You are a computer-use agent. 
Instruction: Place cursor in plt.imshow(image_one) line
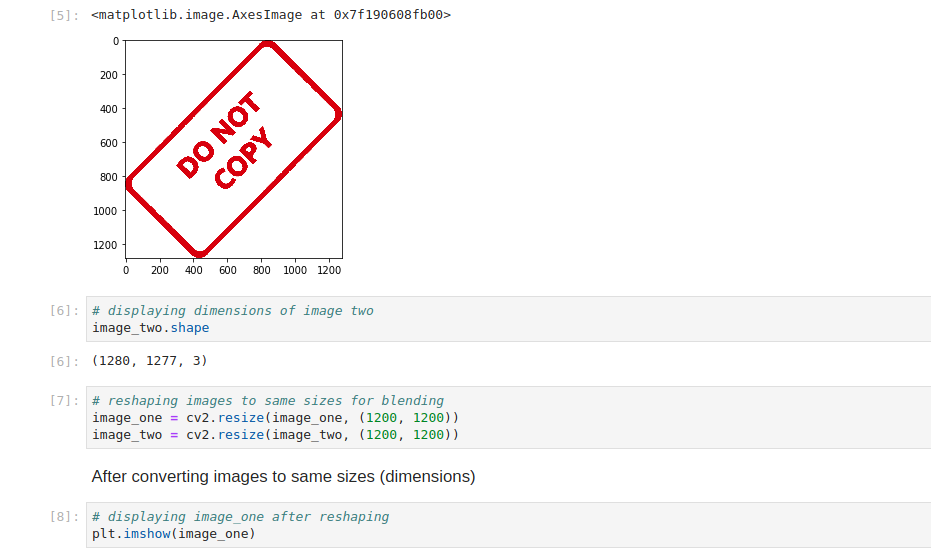(x=174, y=533)
